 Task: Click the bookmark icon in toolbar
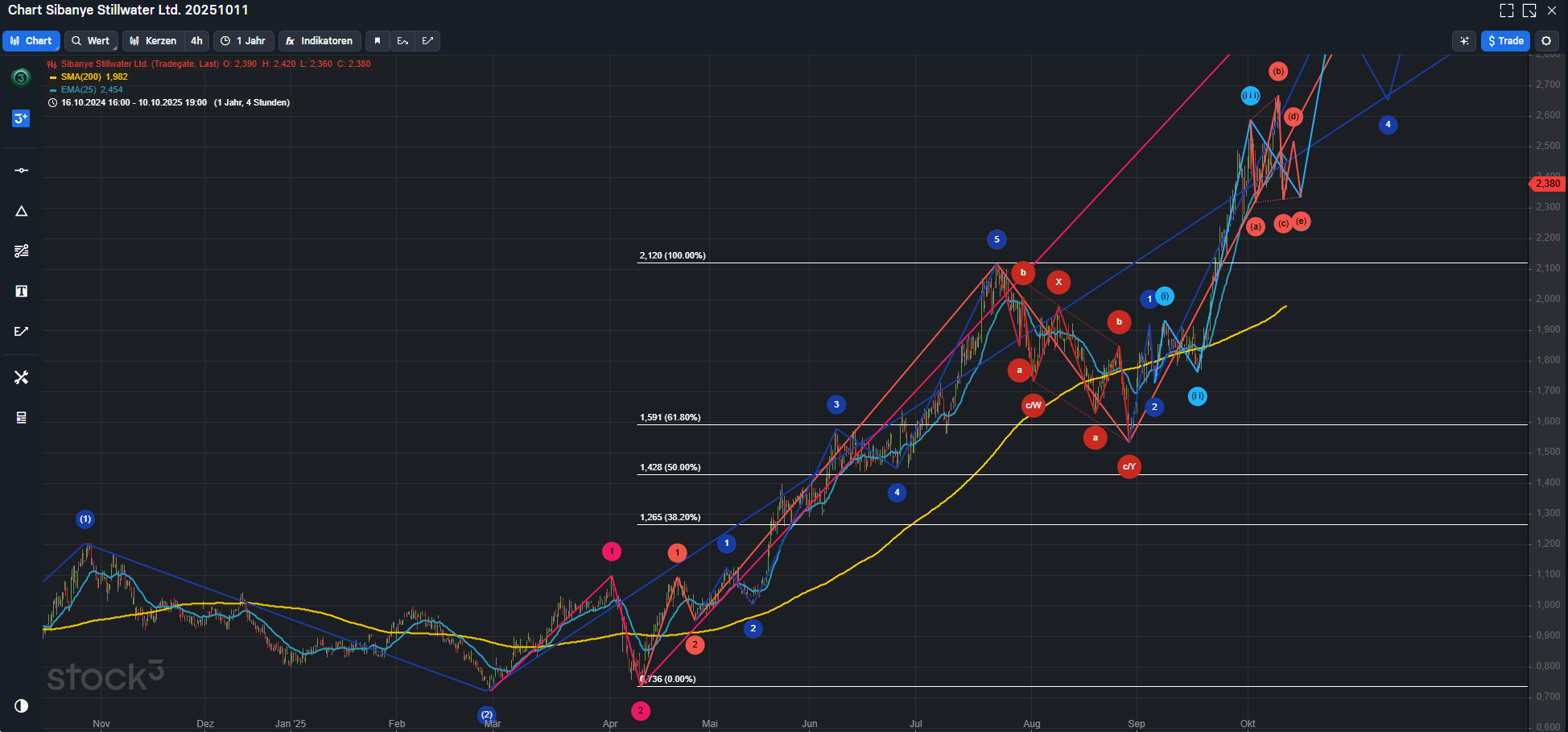click(x=377, y=41)
